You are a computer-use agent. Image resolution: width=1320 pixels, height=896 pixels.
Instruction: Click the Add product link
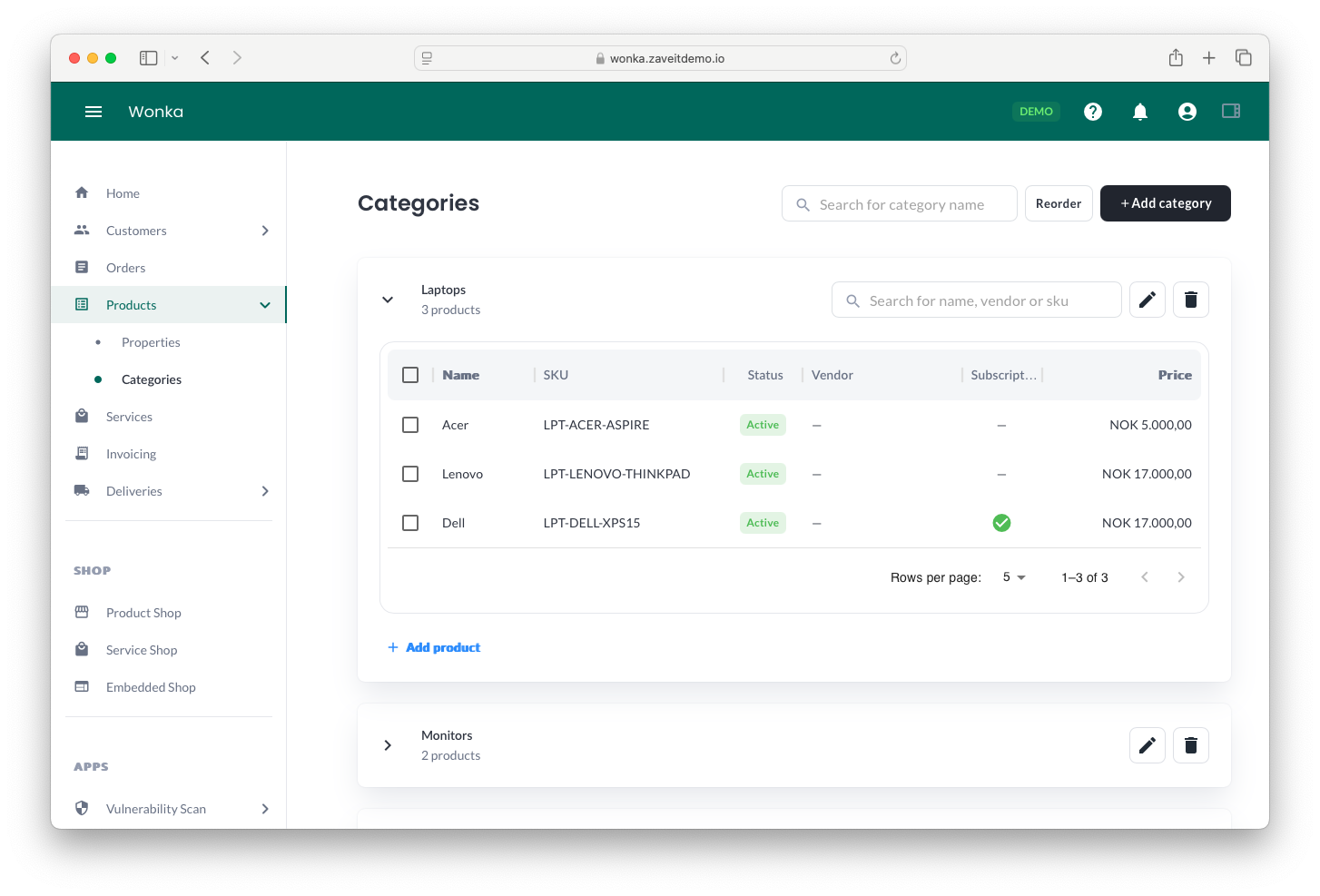tap(434, 647)
